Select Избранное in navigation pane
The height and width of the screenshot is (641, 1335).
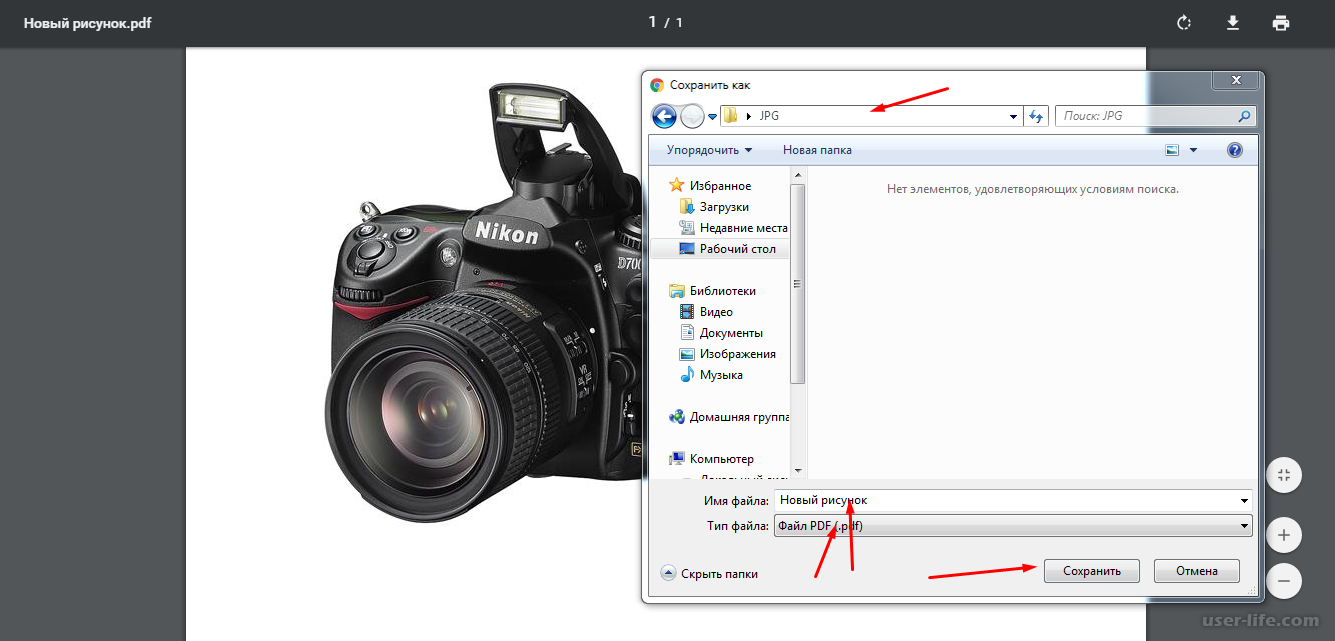pyautogui.click(x=720, y=186)
